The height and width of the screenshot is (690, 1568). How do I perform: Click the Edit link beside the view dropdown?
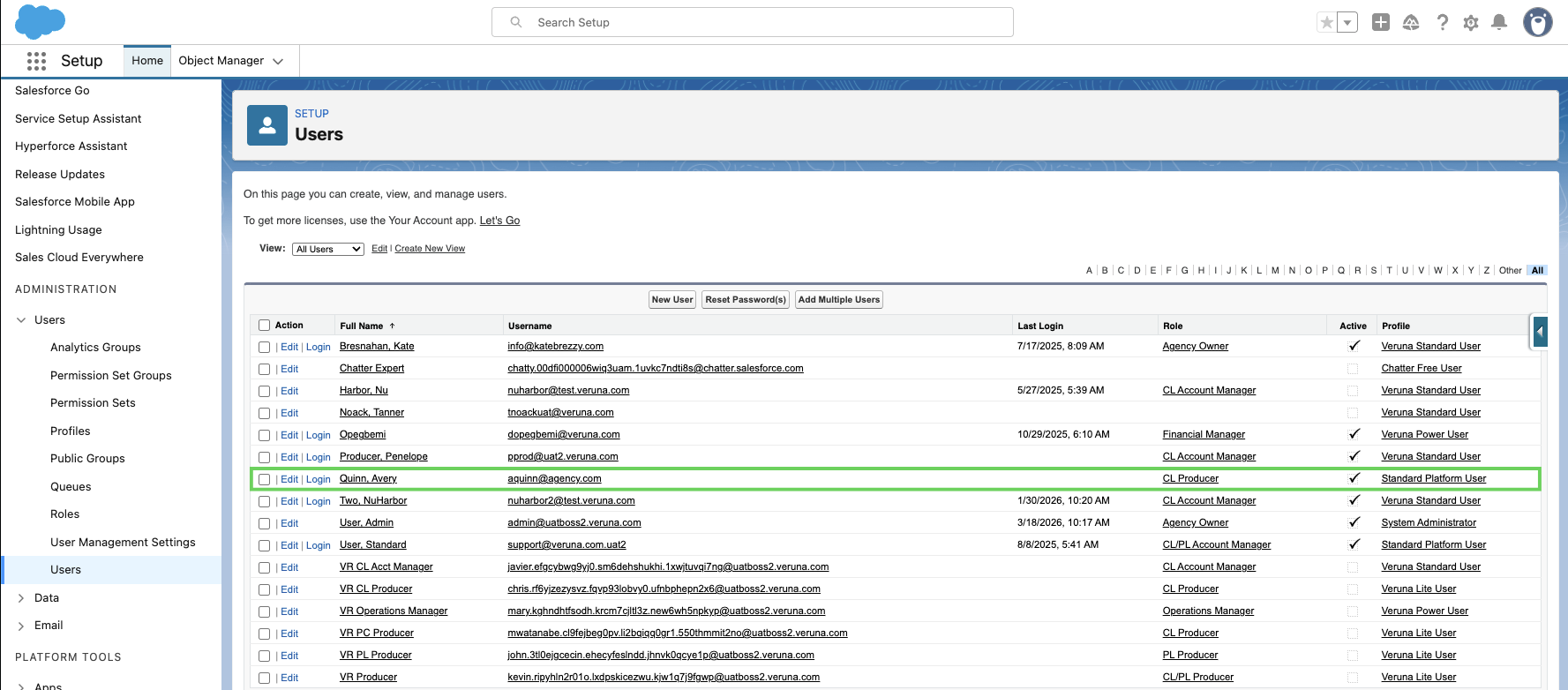pos(379,249)
